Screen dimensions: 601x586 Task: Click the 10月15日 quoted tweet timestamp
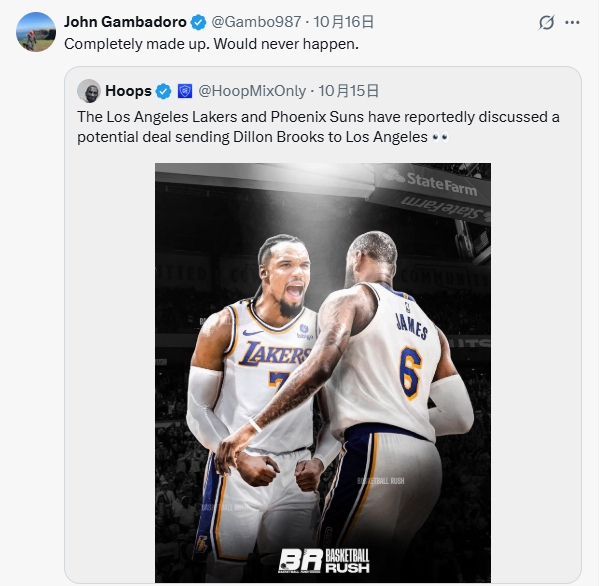point(348,92)
